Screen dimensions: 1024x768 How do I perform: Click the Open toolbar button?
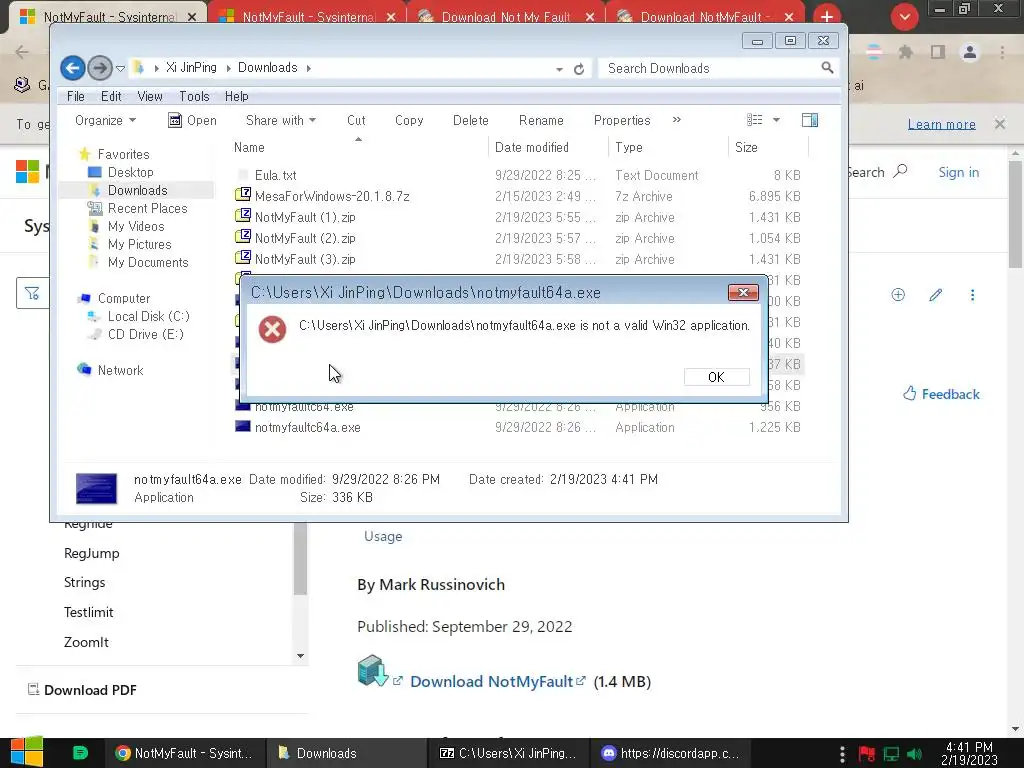click(193, 120)
